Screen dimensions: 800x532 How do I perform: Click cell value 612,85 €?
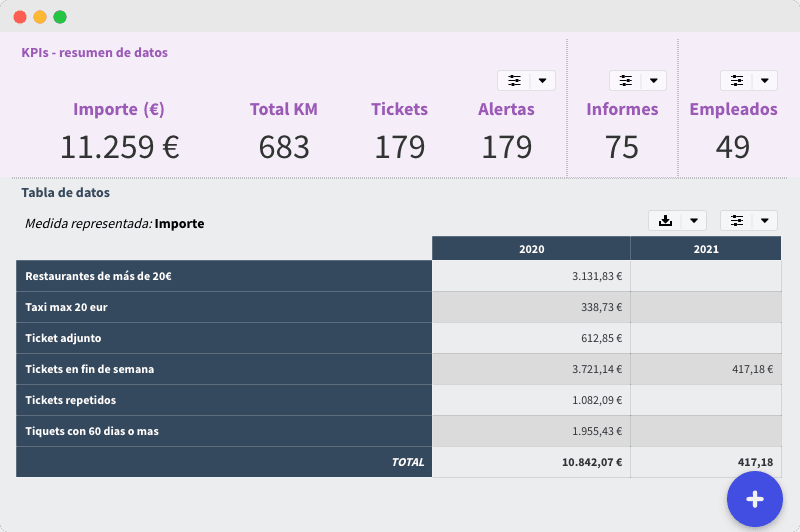point(602,338)
